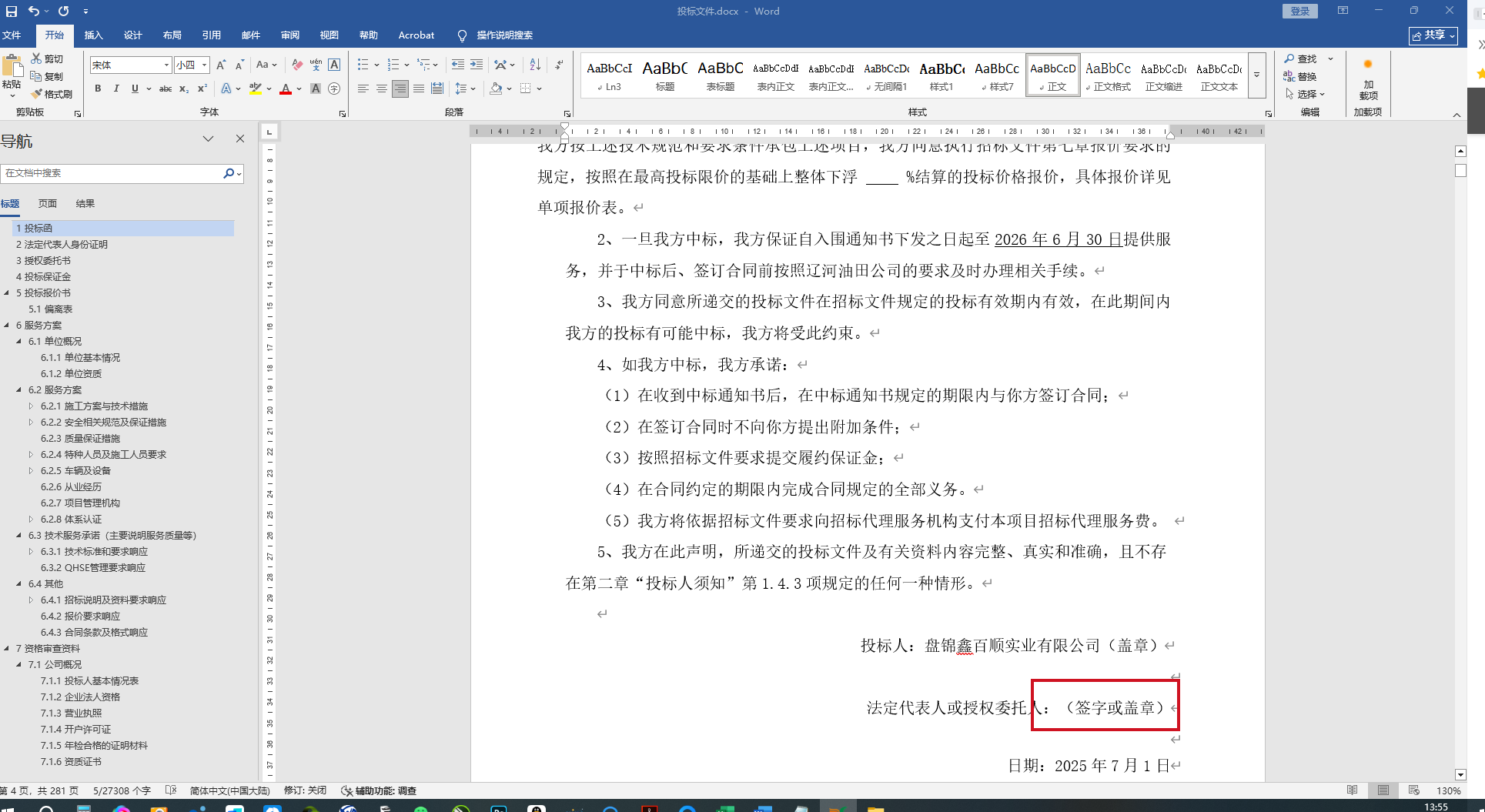Toggle left text alignment
Viewport: 1485px width, 812px height.
click(363, 89)
